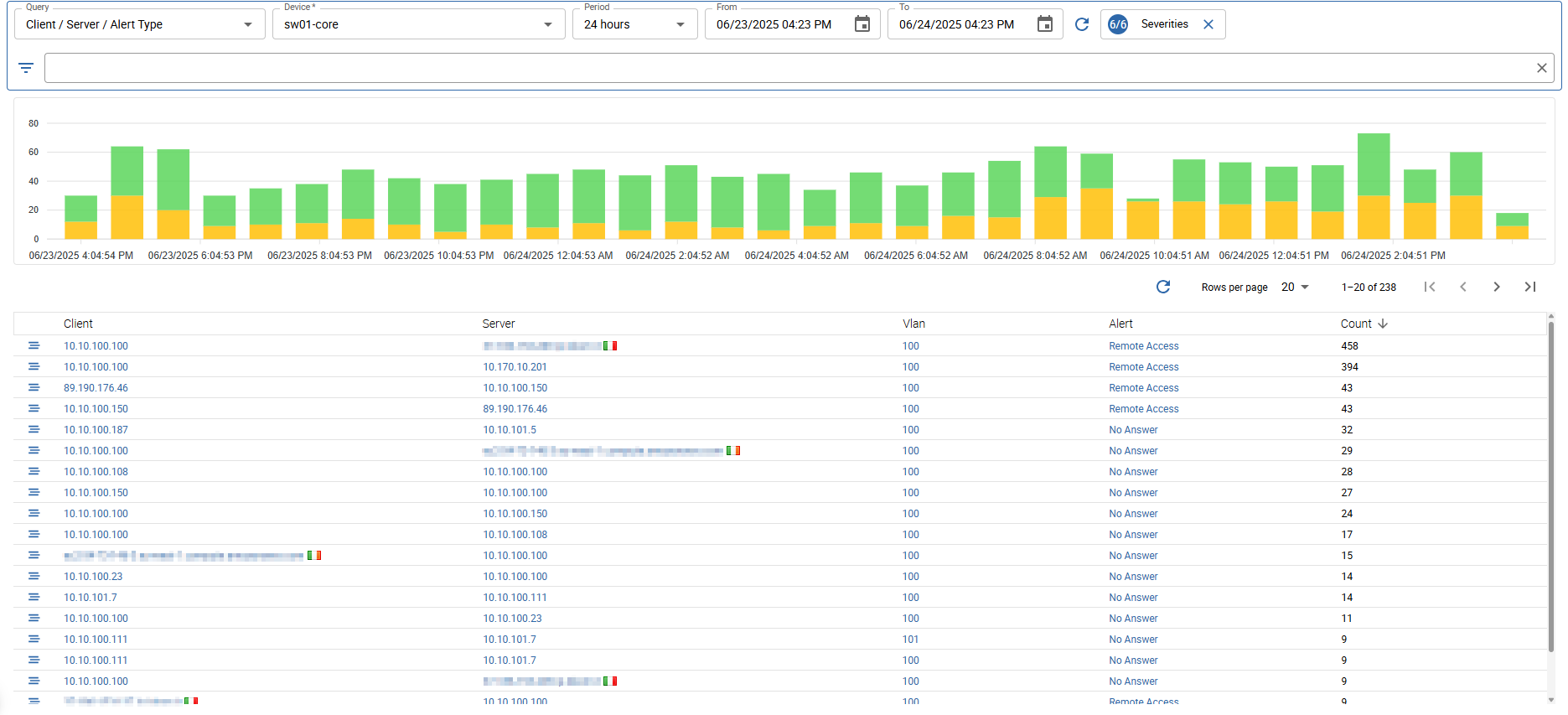
Task: Click Vlan 101 link
Action: tap(910, 640)
